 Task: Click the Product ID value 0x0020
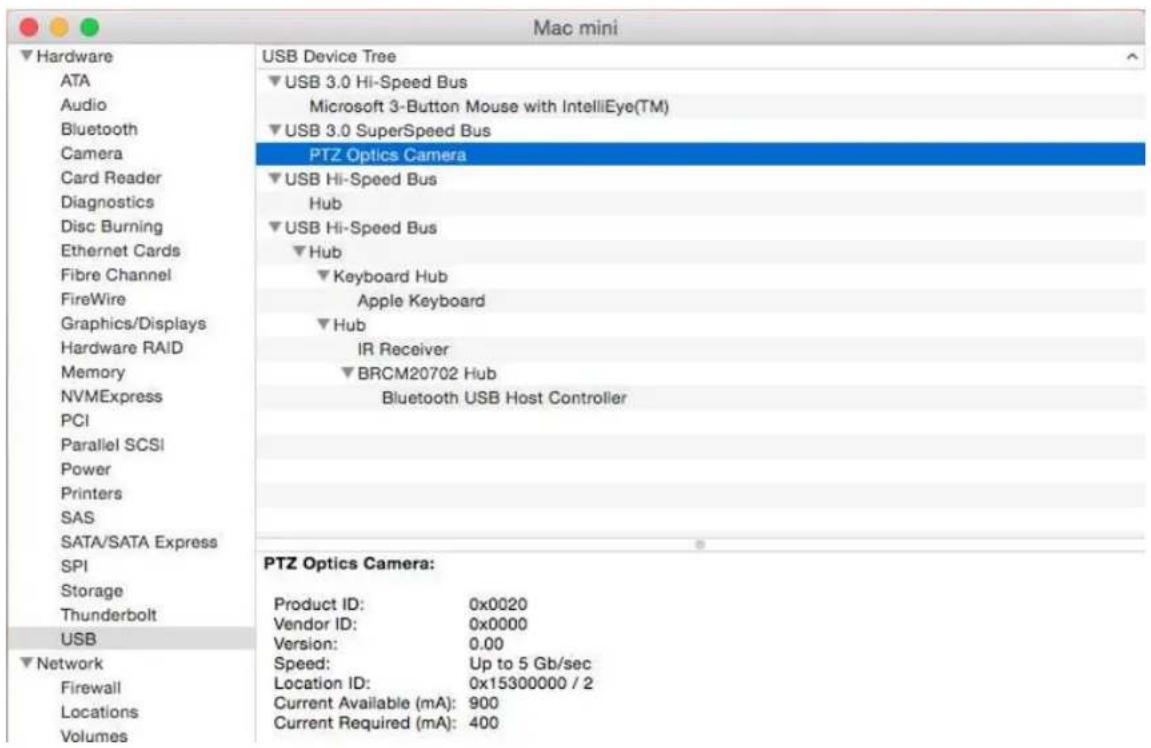point(498,604)
